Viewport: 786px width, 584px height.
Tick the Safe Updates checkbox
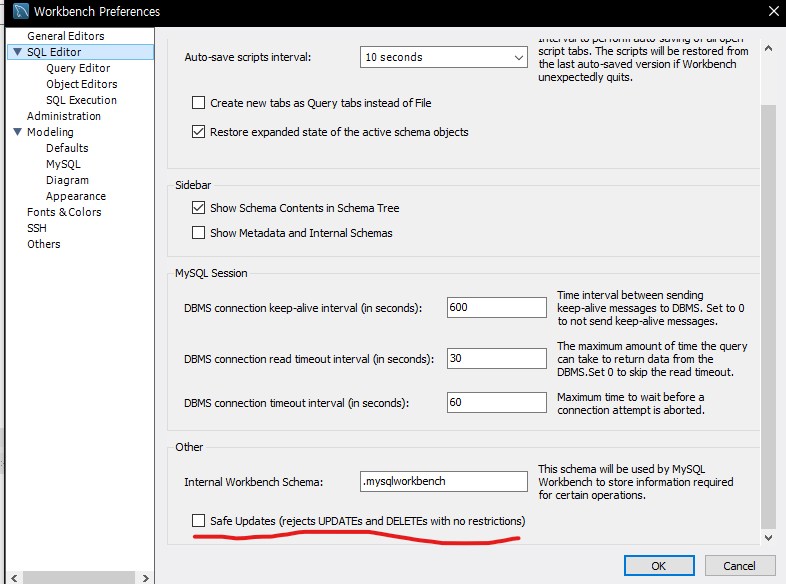click(199, 520)
